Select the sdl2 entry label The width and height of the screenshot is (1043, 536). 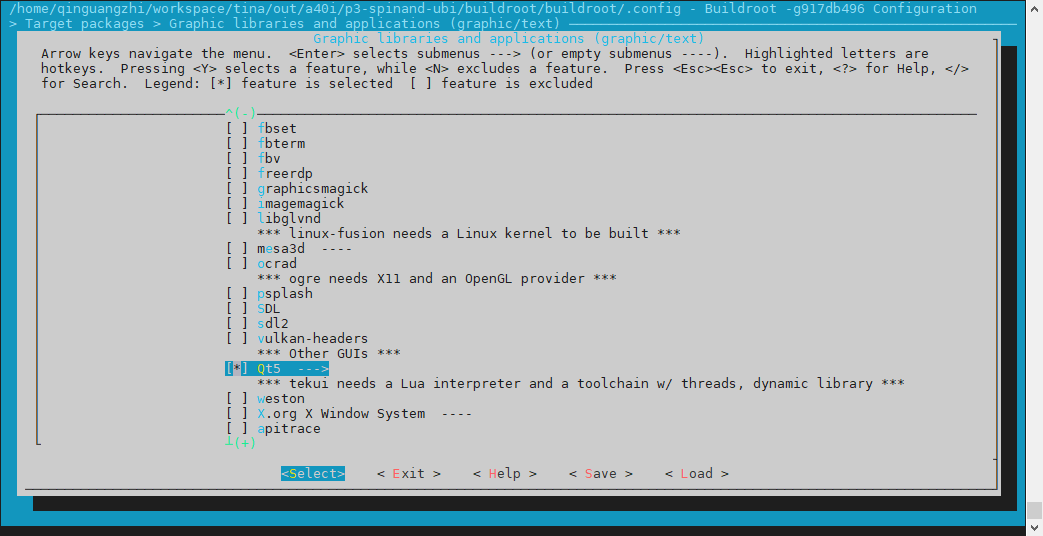[x=273, y=324]
